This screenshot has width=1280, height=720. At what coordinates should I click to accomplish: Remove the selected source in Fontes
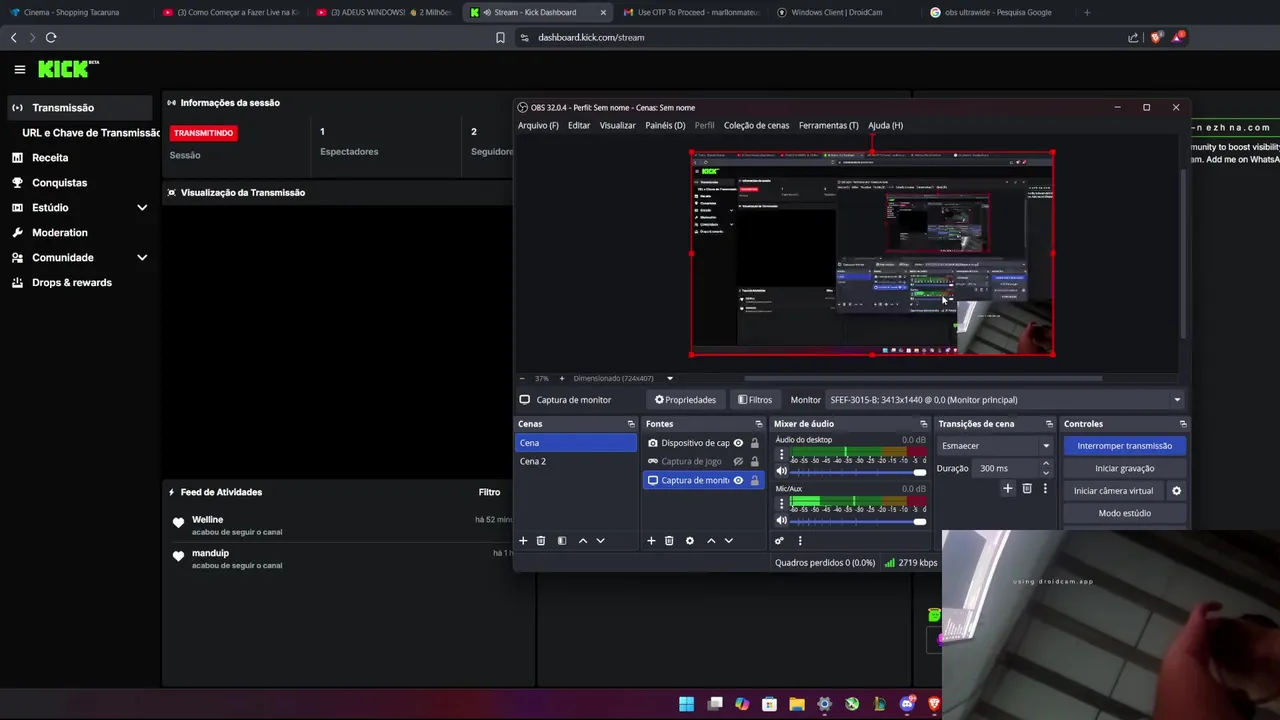pyautogui.click(x=669, y=540)
